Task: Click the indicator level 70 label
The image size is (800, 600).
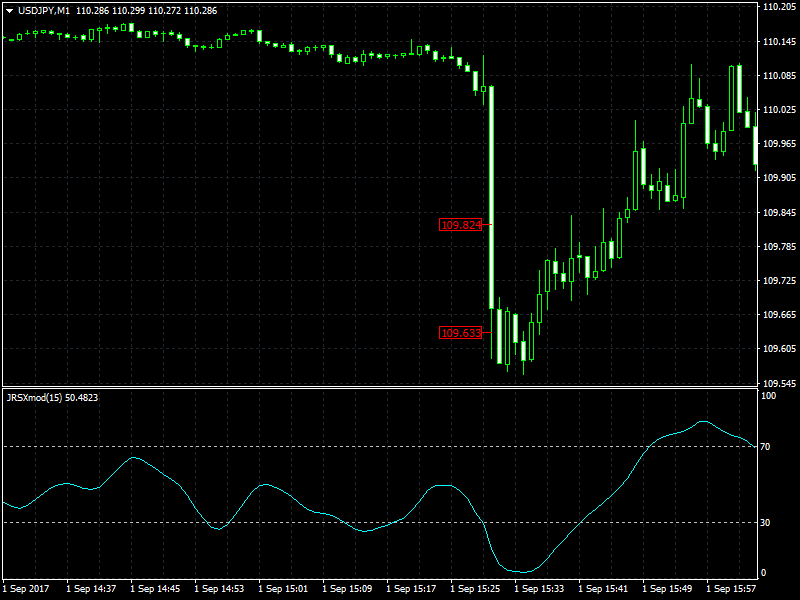Action: tap(765, 447)
